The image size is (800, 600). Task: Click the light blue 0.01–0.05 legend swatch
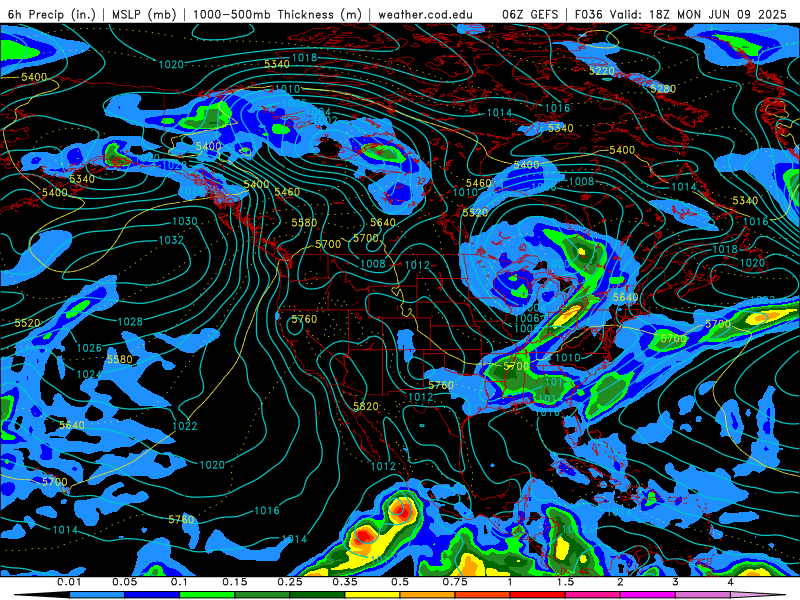pyautogui.click(x=97, y=595)
